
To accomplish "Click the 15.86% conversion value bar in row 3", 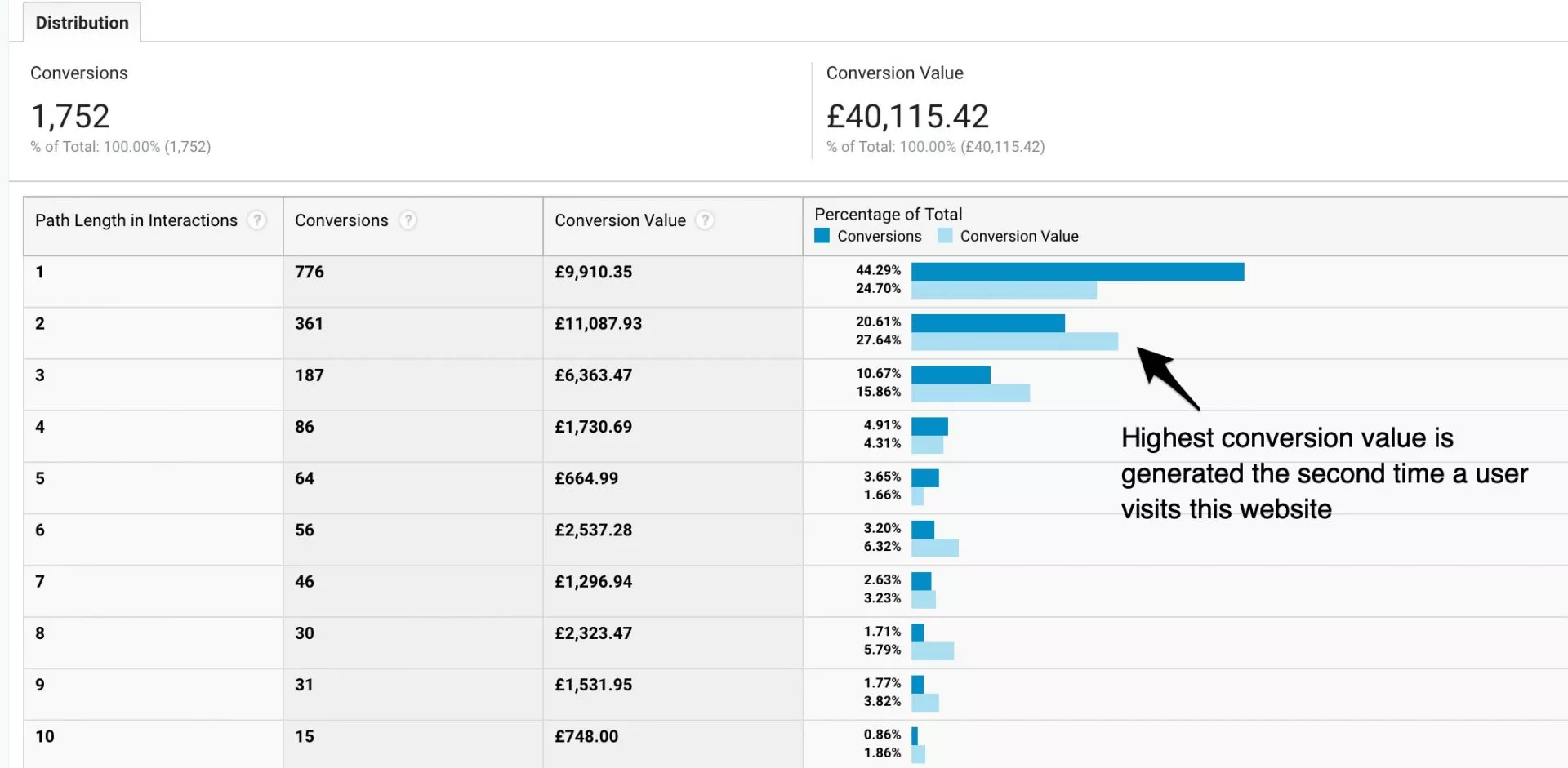I will coord(970,393).
